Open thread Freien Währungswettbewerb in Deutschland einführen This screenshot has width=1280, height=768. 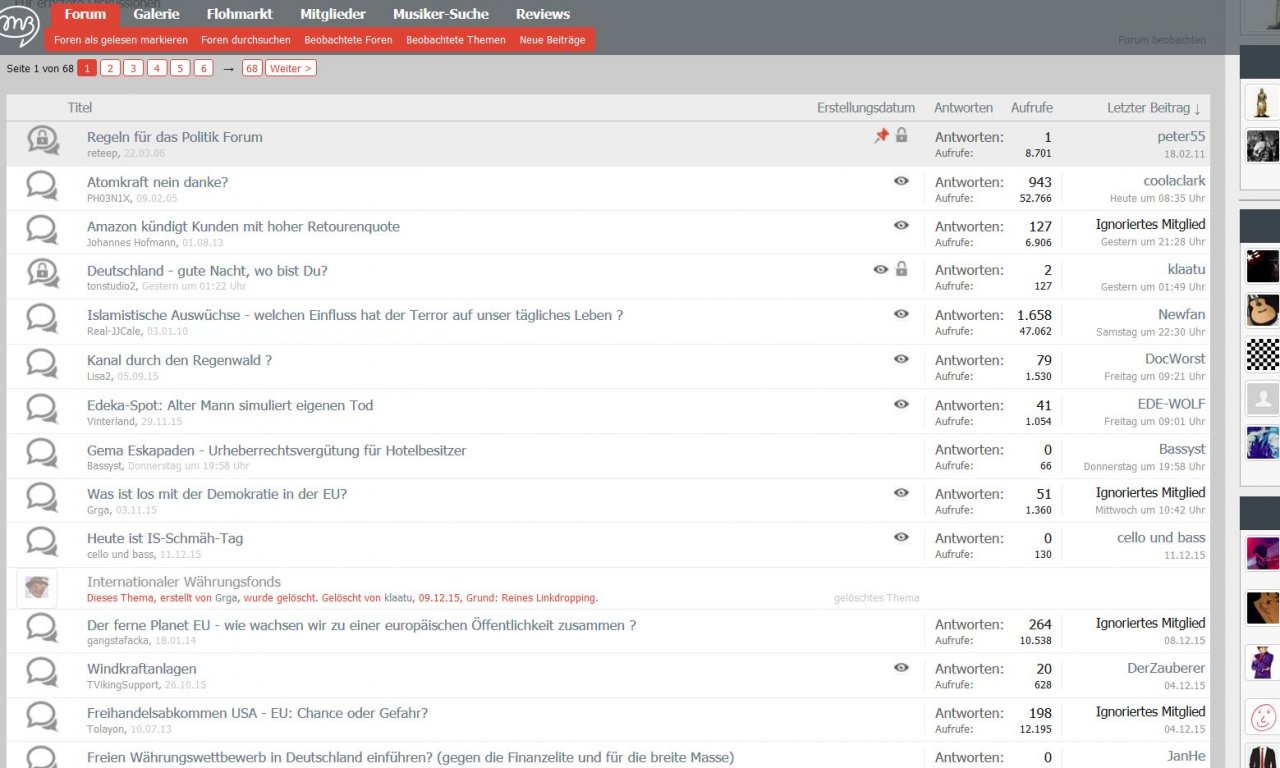pos(410,757)
